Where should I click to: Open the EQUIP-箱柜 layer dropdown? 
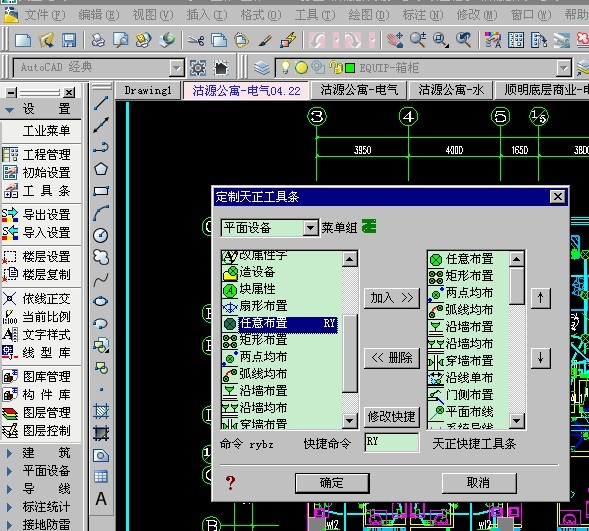tap(563, 68)
